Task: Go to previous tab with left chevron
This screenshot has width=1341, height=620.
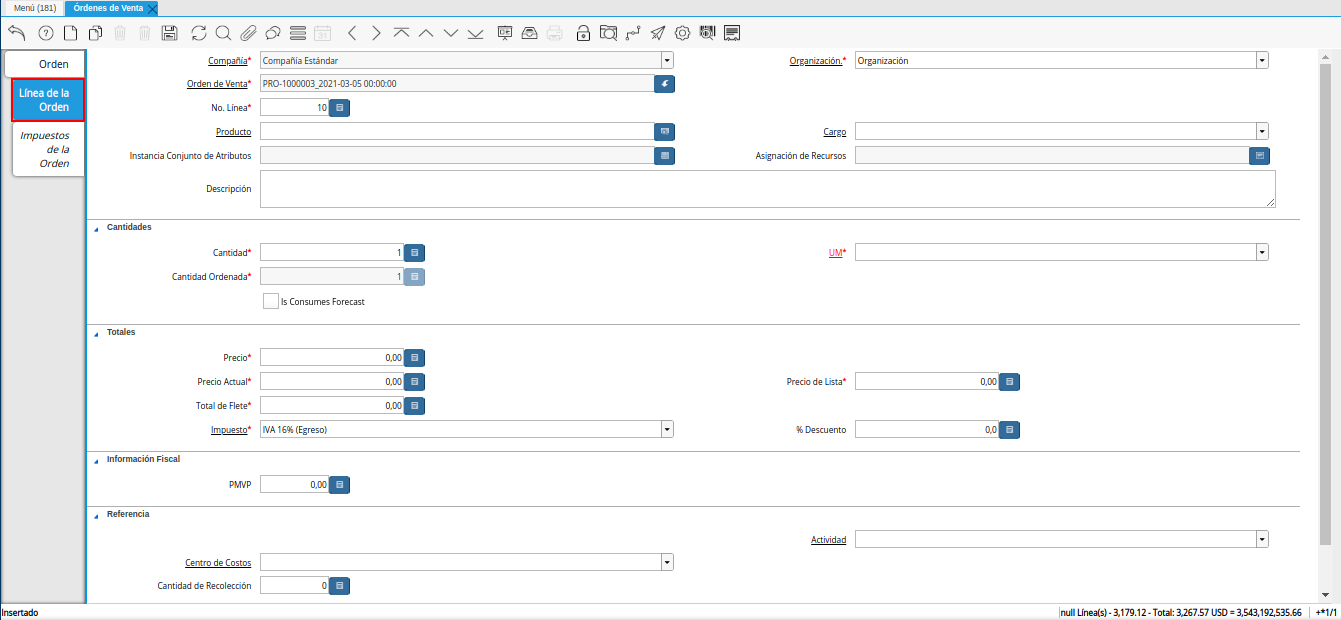Action: tap(351, 33)
